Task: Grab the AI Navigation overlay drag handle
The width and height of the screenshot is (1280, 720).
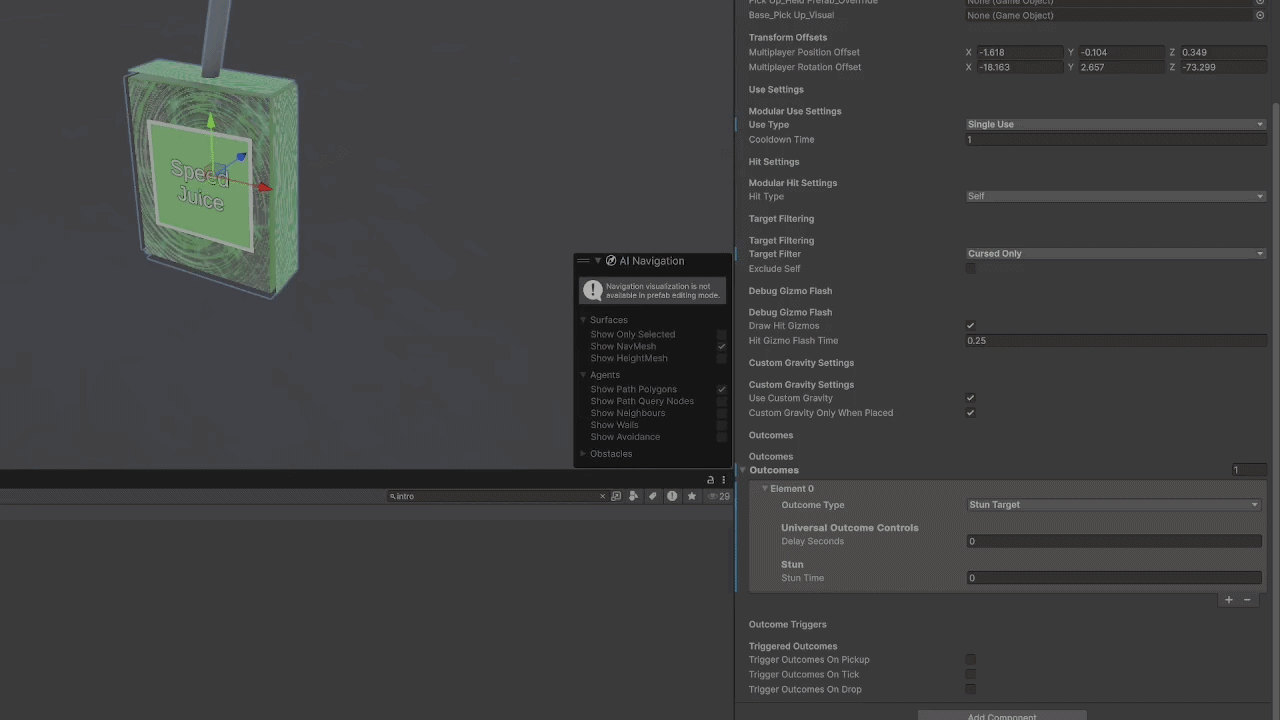Action: (583, 261)
